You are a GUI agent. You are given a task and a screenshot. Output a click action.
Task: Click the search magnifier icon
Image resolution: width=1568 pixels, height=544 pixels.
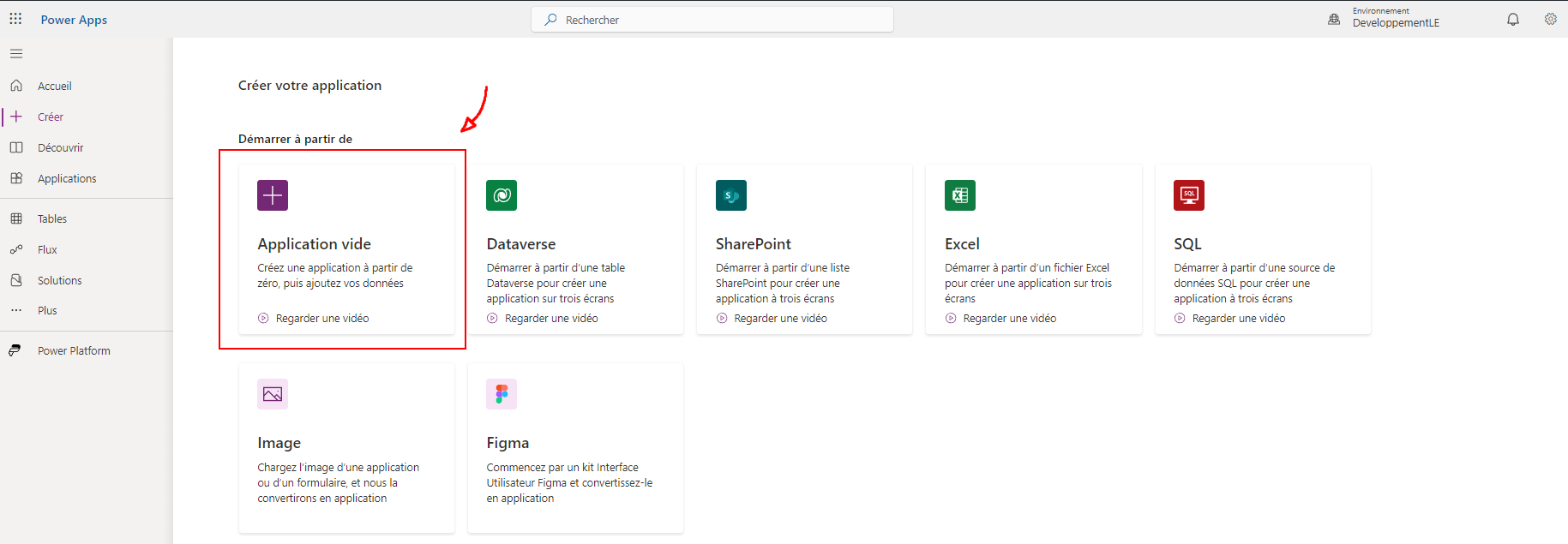click(550, 19)
